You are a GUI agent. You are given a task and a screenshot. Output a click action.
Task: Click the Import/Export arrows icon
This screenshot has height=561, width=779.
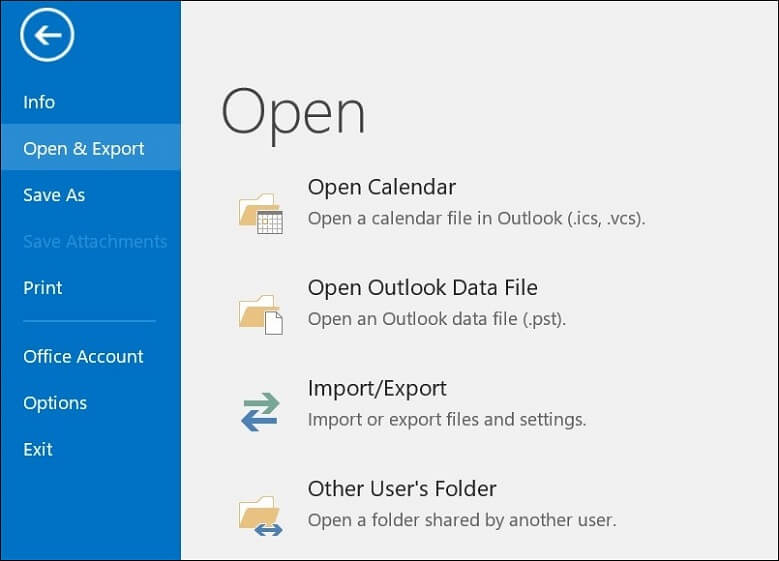pos(260,411)
